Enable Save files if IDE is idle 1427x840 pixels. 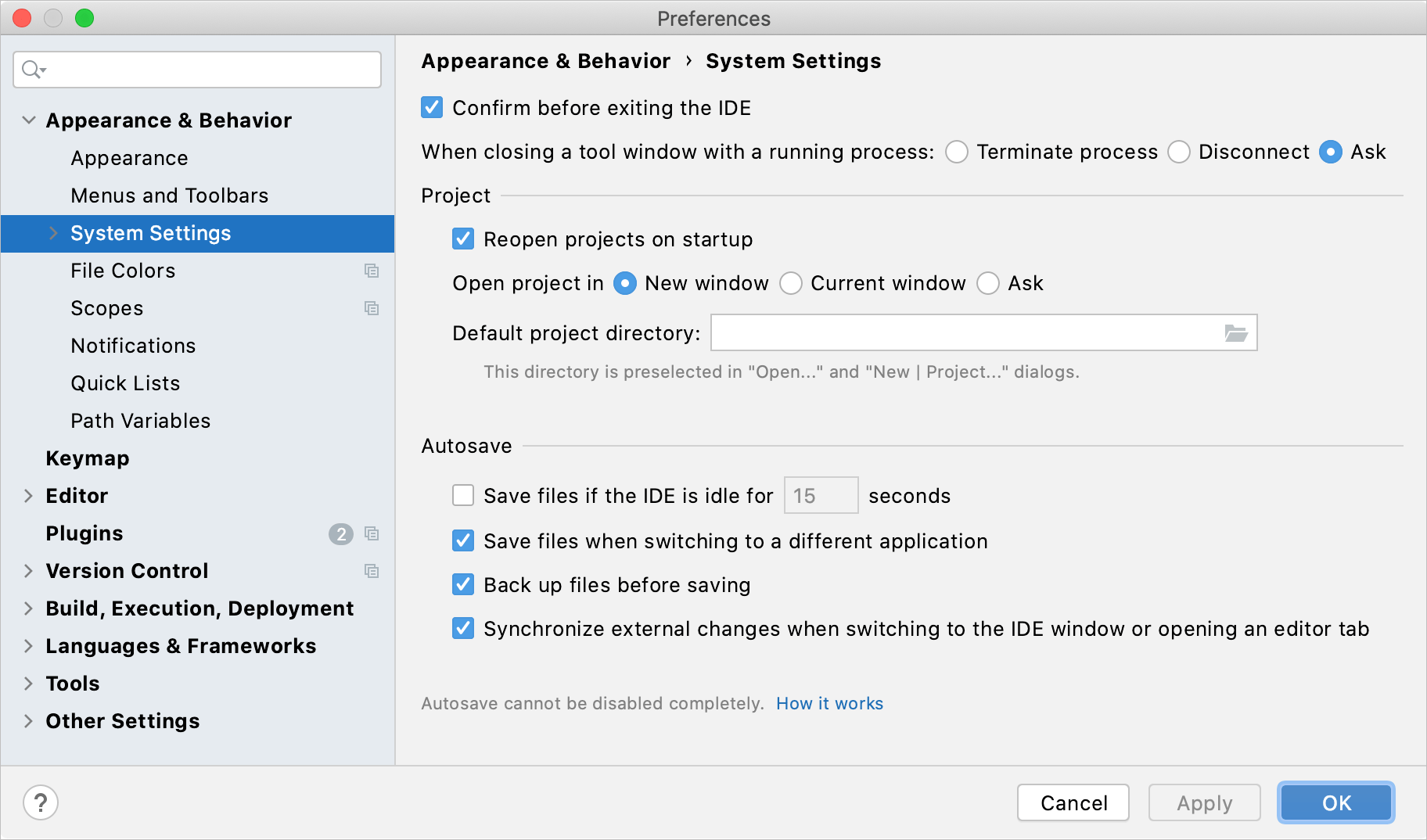[x=463, y=495]
